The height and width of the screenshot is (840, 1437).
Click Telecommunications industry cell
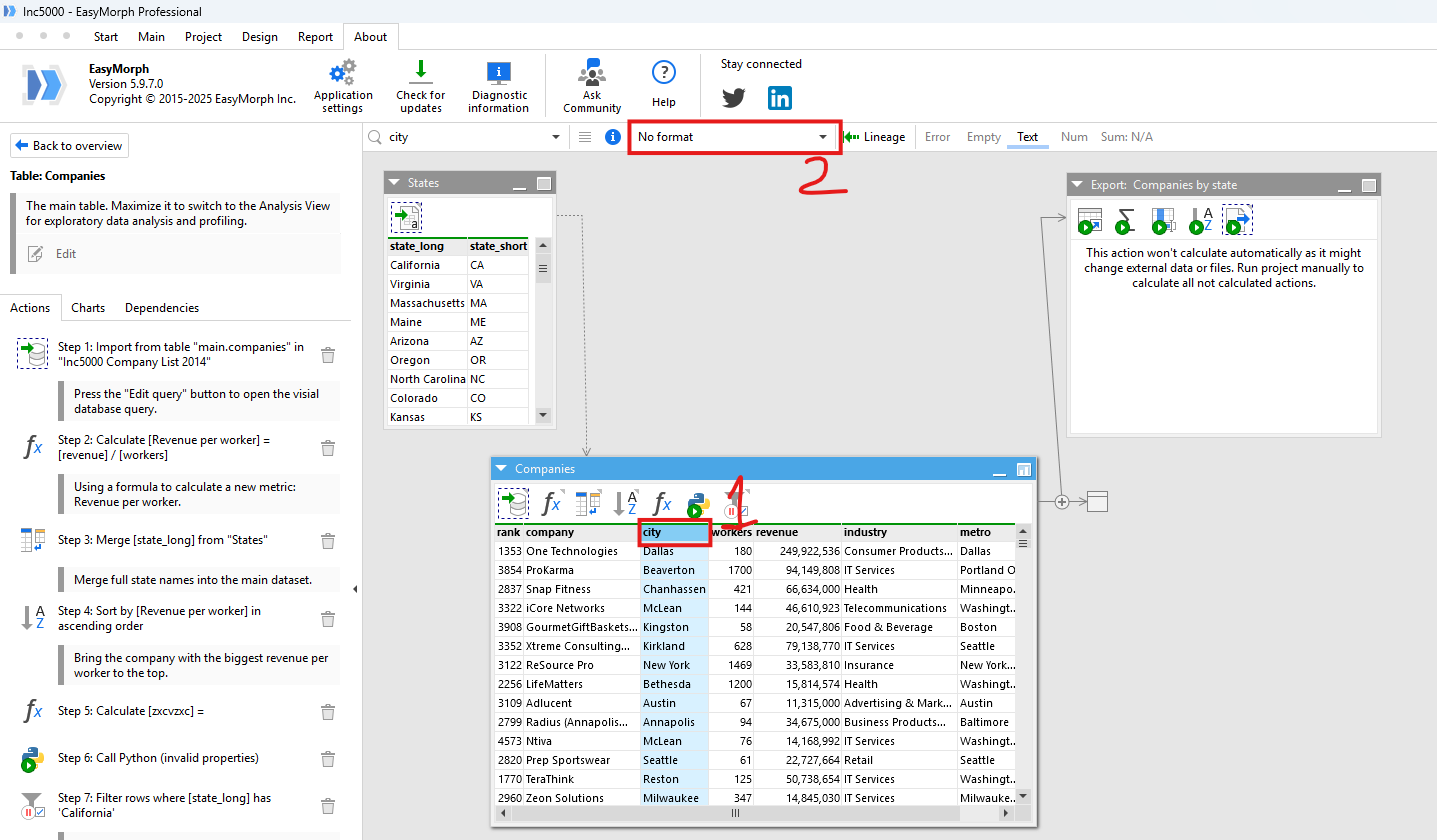click(899, 608)
